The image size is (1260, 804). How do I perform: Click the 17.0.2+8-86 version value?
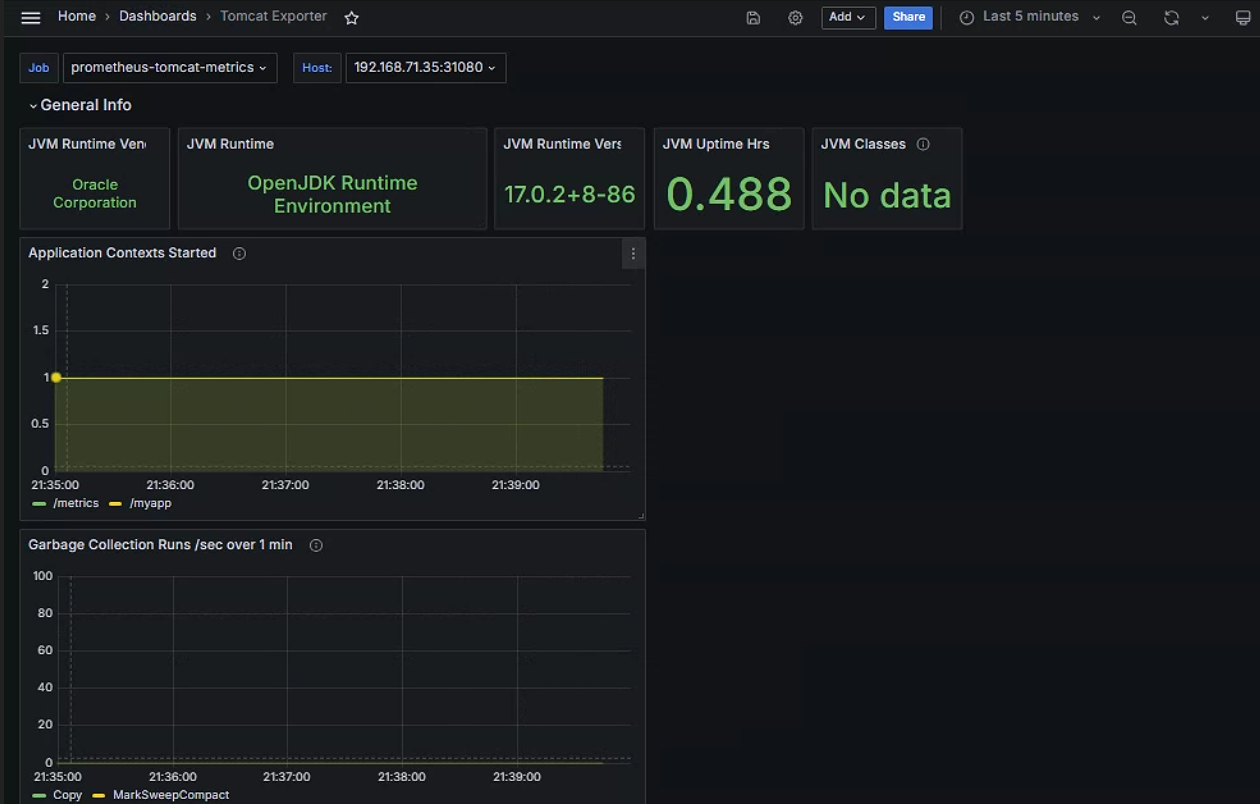569,194
